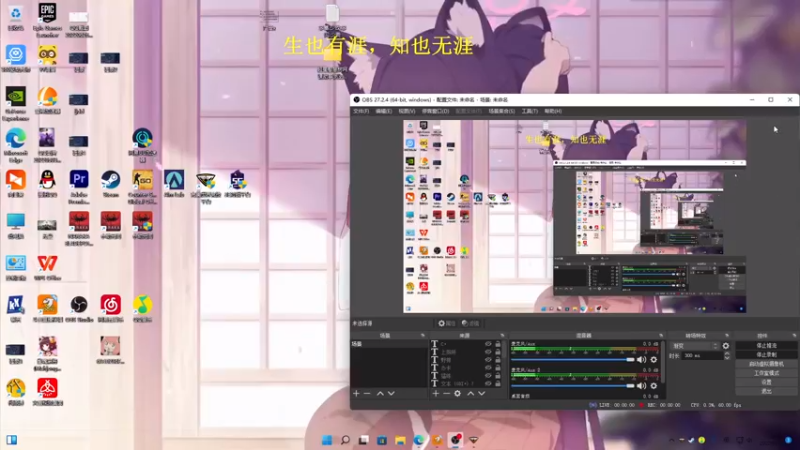Move scene down in Scenes panel

pos(391,393)
